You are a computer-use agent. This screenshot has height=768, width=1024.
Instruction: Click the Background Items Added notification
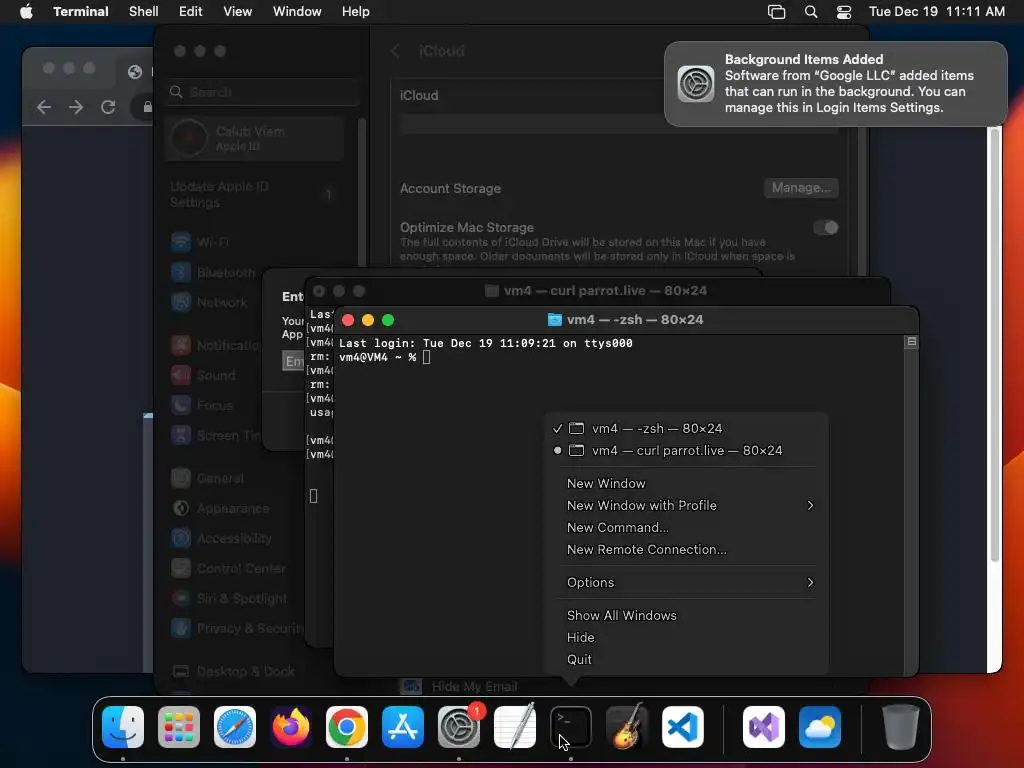coord(835,84)
